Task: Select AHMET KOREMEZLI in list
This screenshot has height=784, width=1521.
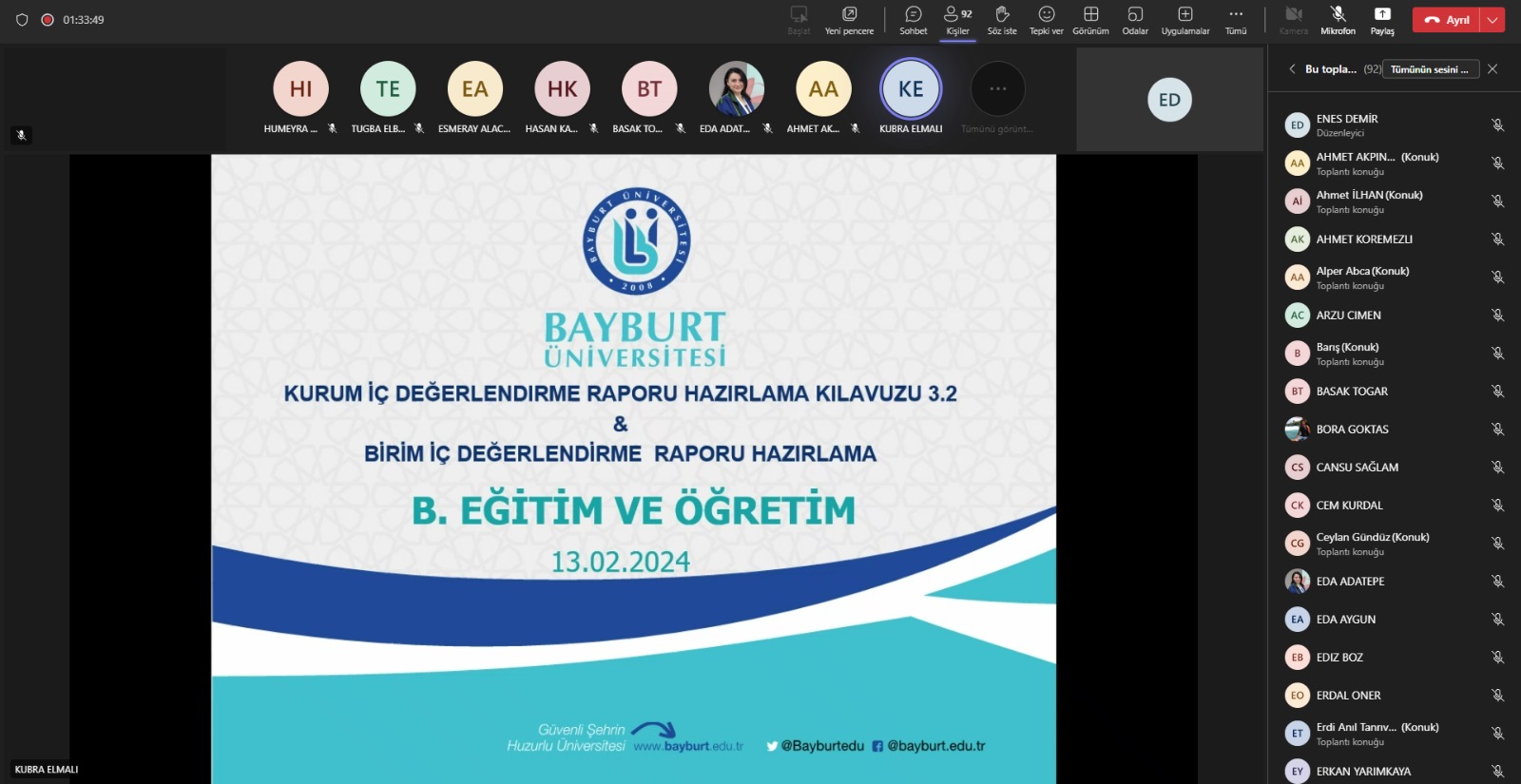Action: pyautogui.click(x=1395, y=239)
